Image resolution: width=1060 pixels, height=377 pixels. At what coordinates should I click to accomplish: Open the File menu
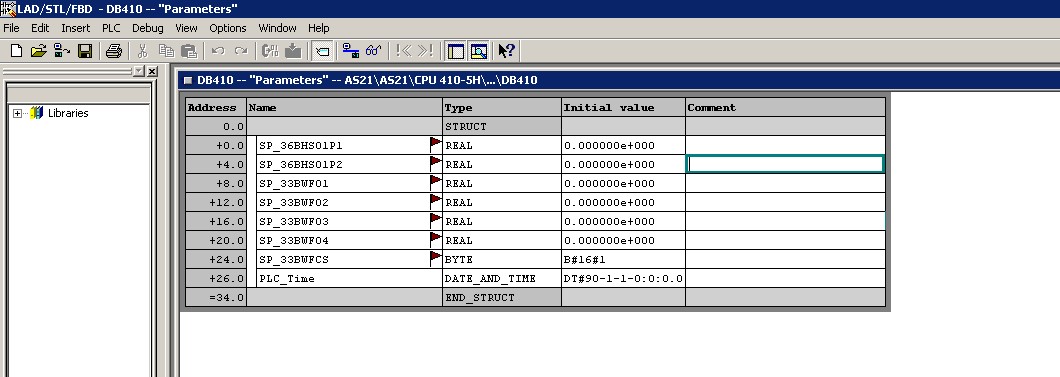11,28
